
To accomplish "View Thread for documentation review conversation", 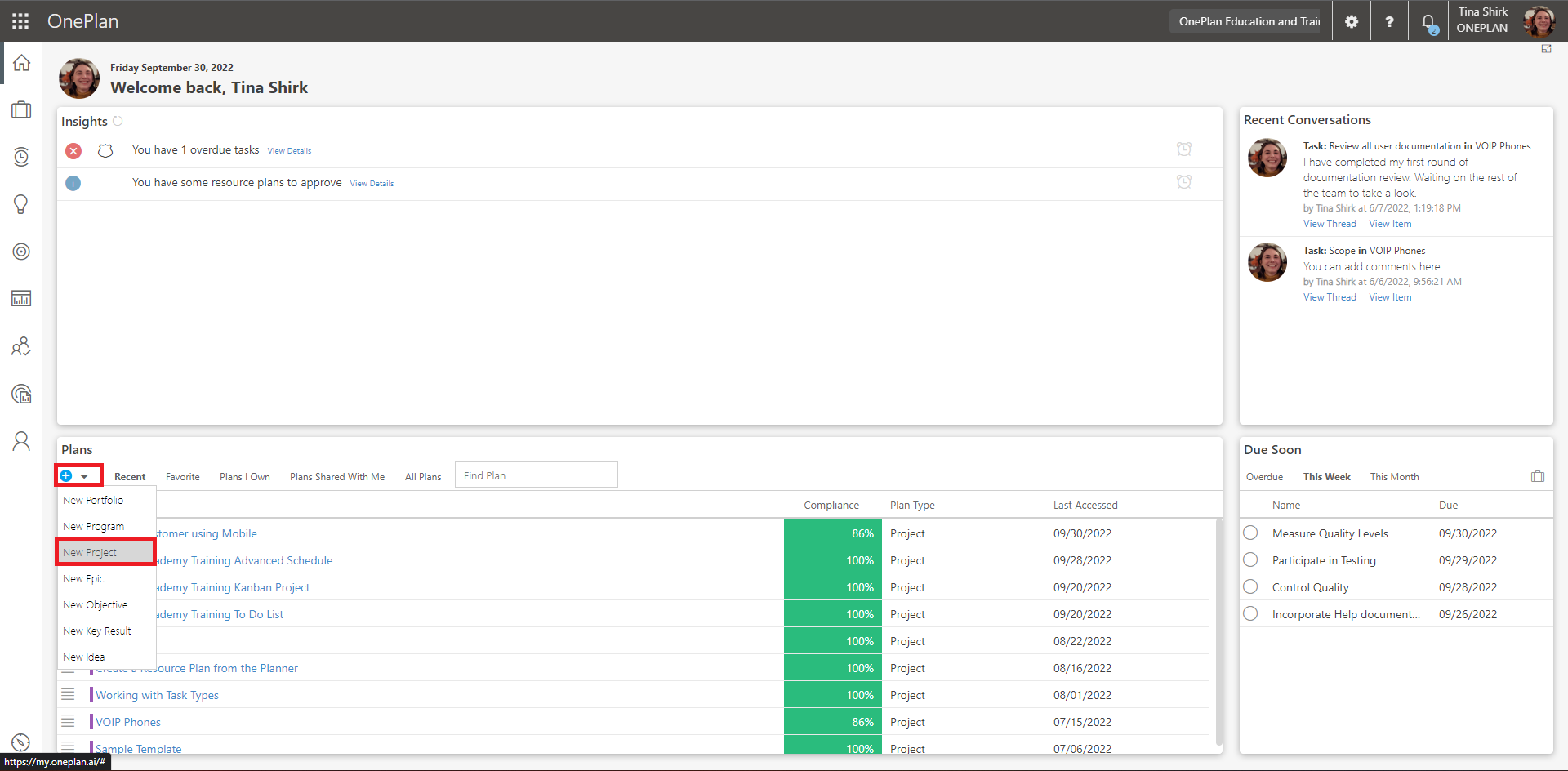I will pyautogui.click(x=1330, y=224).
